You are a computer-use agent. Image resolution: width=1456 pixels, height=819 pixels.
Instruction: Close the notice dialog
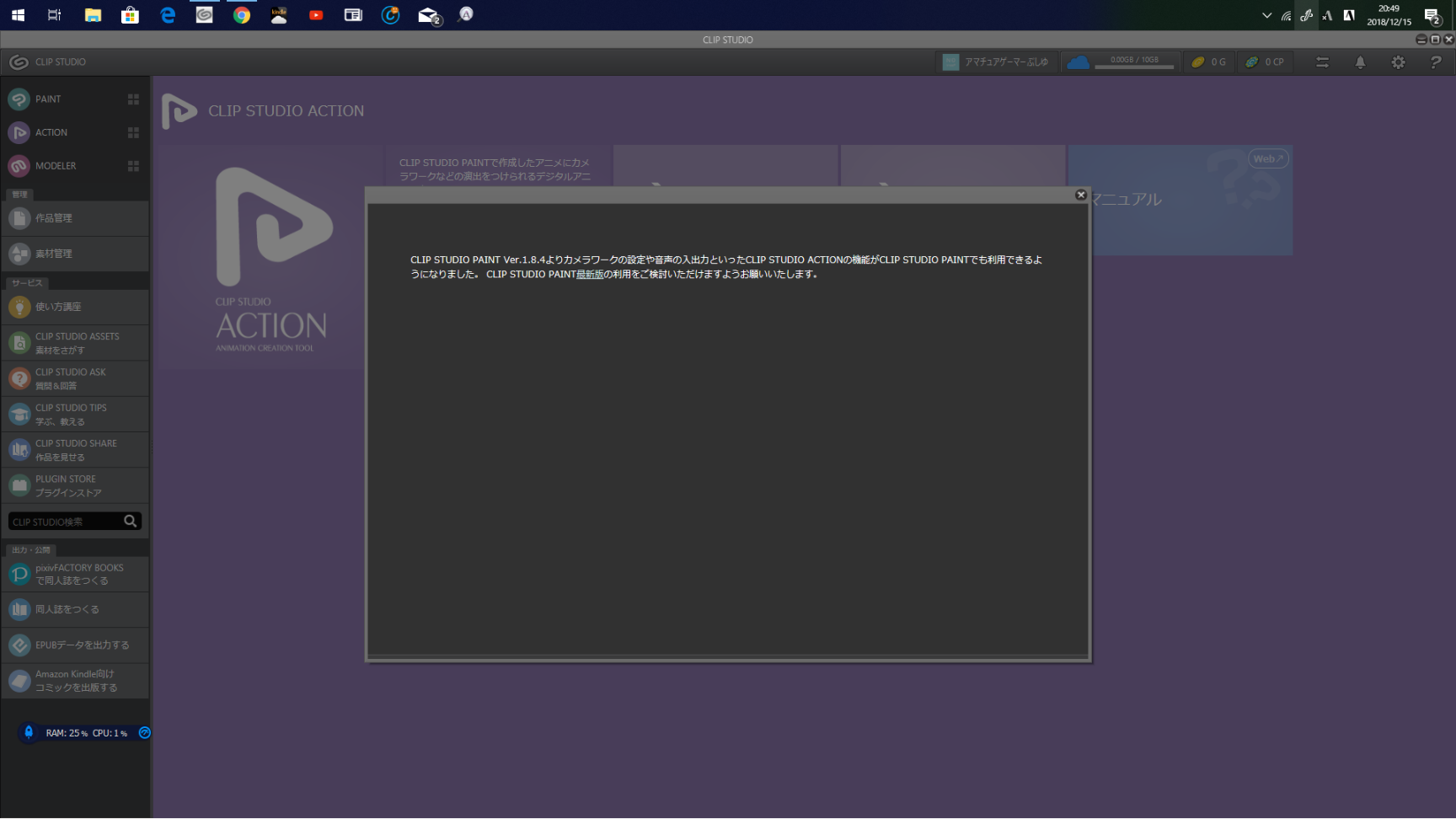tap(1081, 195)
